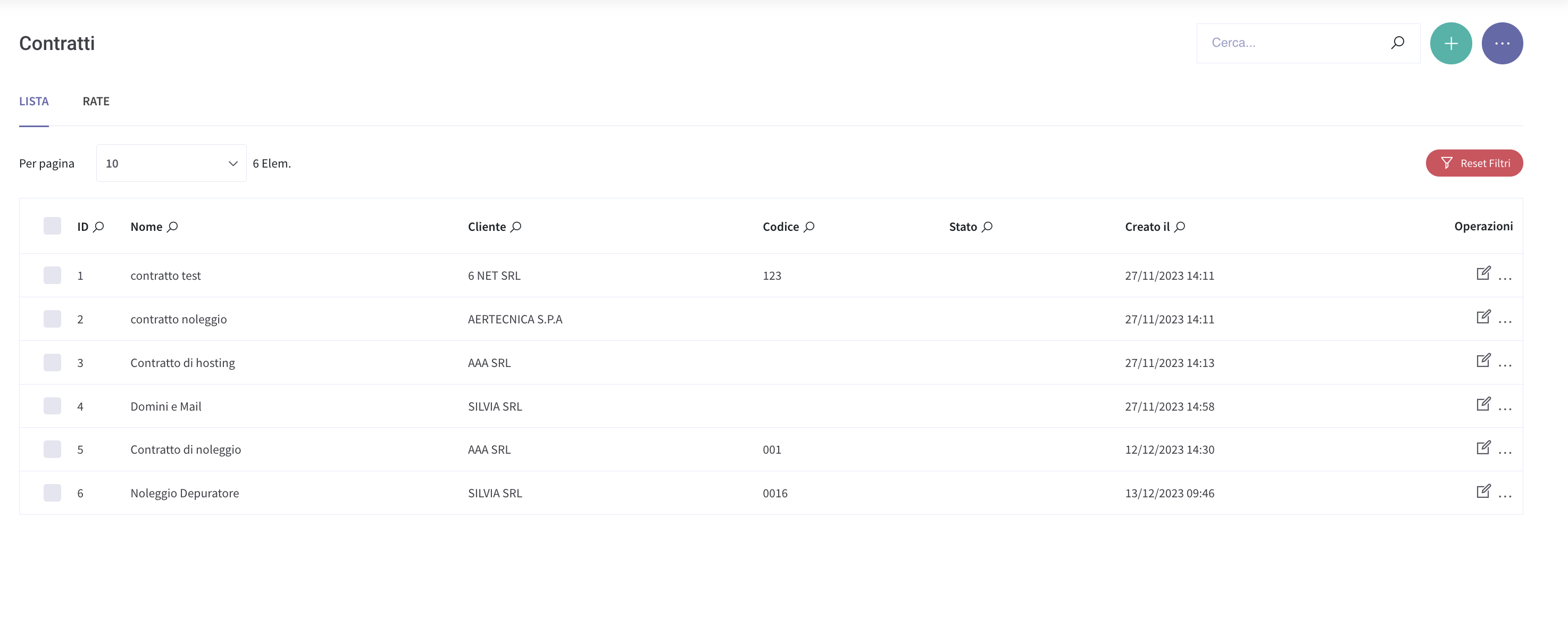The height and width of the screenshot is (617, 1568).
Task: Check the box for contract ID 3
Action: pyautogui.click(x=52, y=362)
